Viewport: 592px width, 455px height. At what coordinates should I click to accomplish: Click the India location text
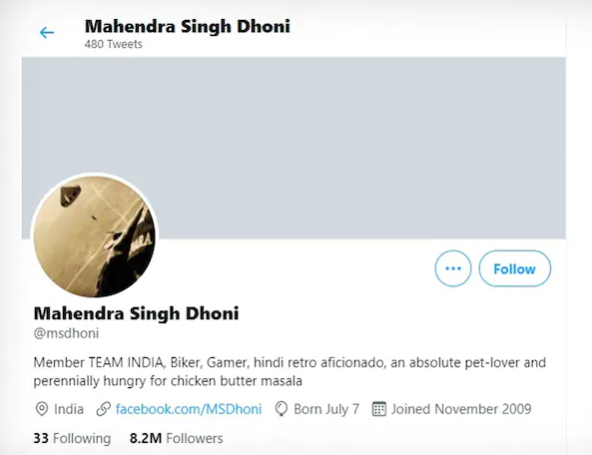tap(69, 409)
